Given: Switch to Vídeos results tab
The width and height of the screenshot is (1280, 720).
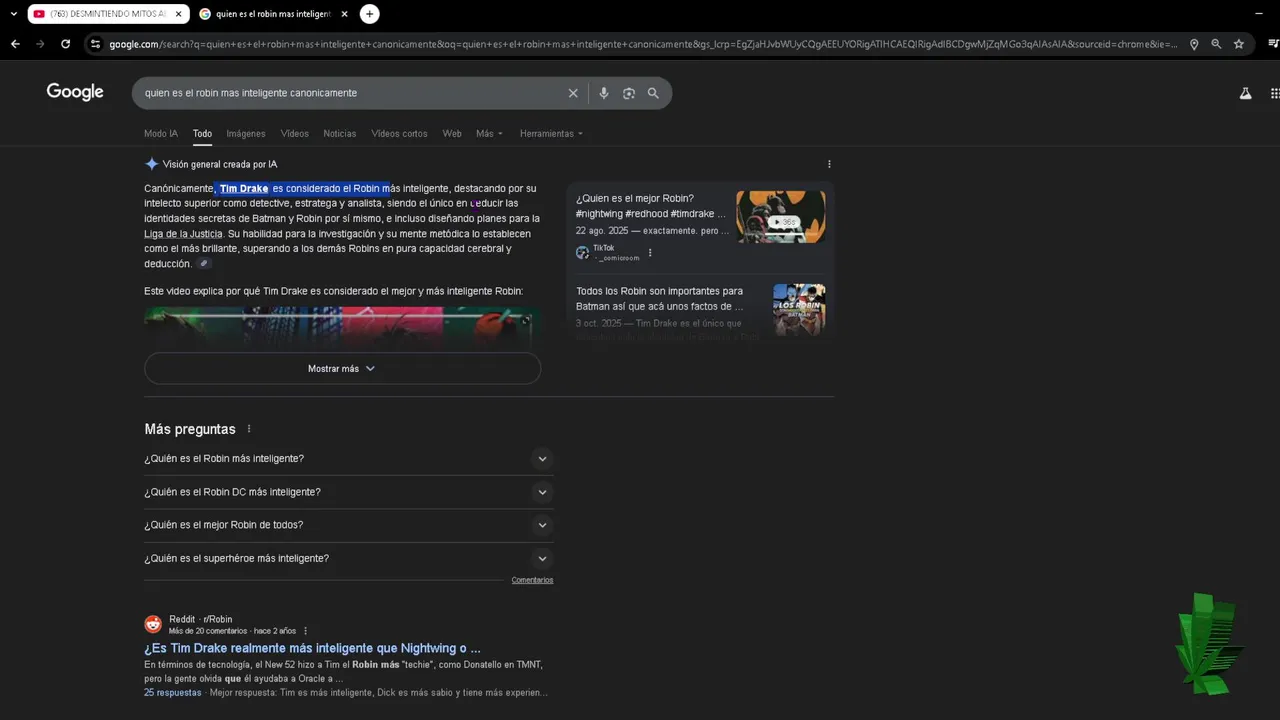Looking at the screenshot, I should 294,133.
